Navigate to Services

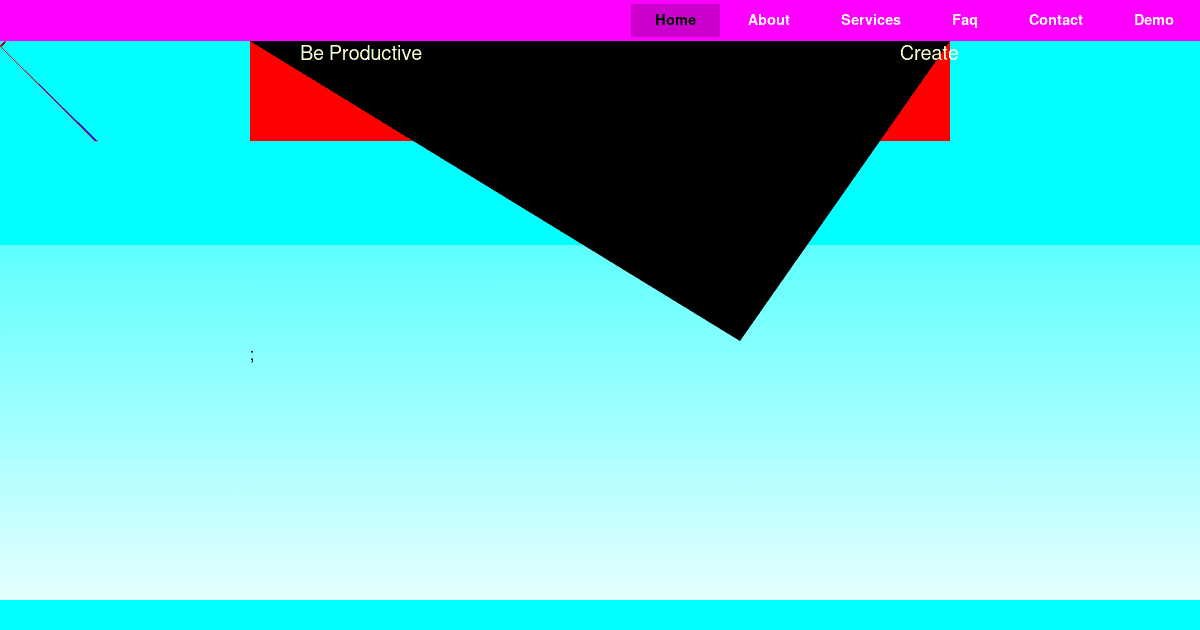click(870, 20)
